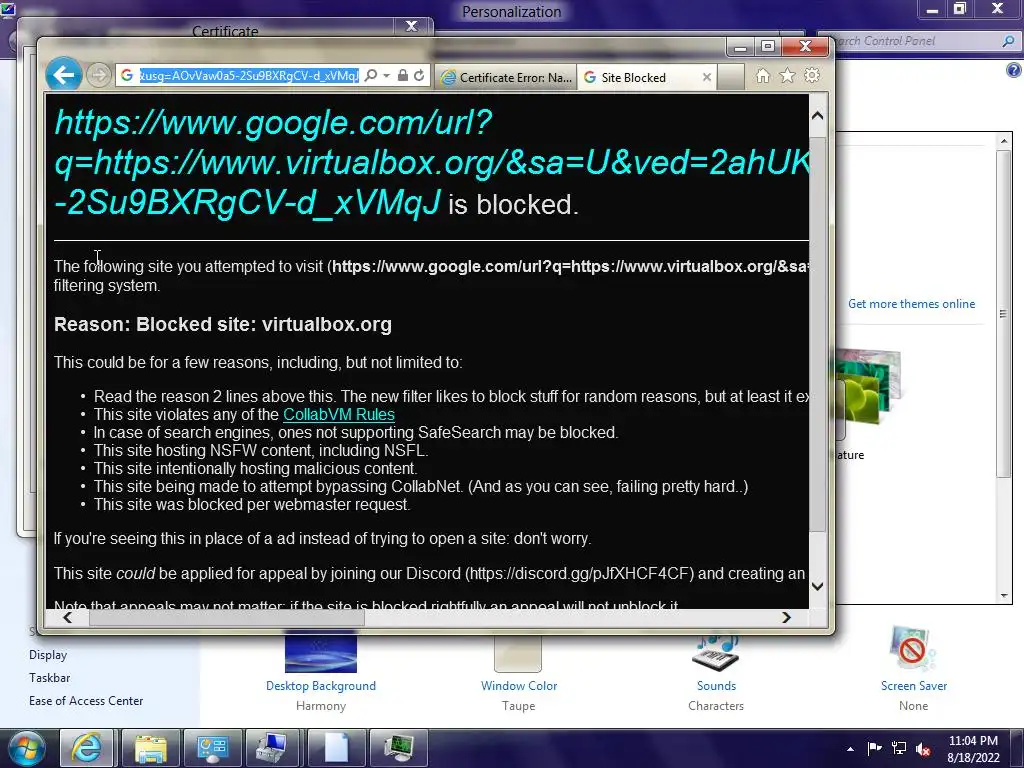Open Display link in Personalization sidebar

coord(48,655)
